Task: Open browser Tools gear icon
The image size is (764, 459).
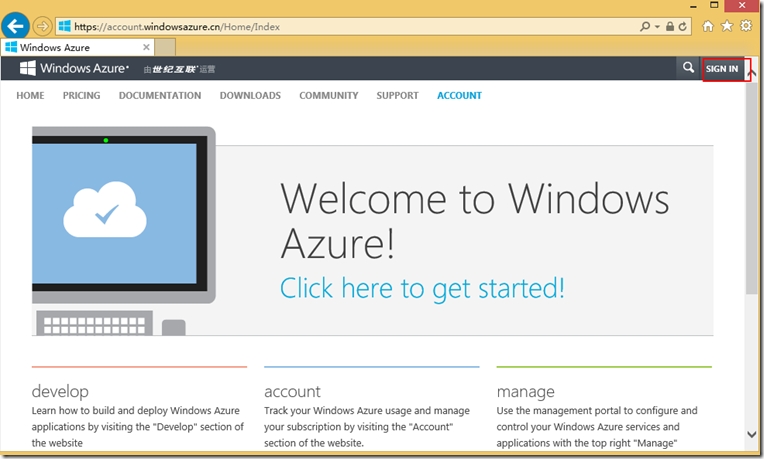Action: (x=746, y=26)
